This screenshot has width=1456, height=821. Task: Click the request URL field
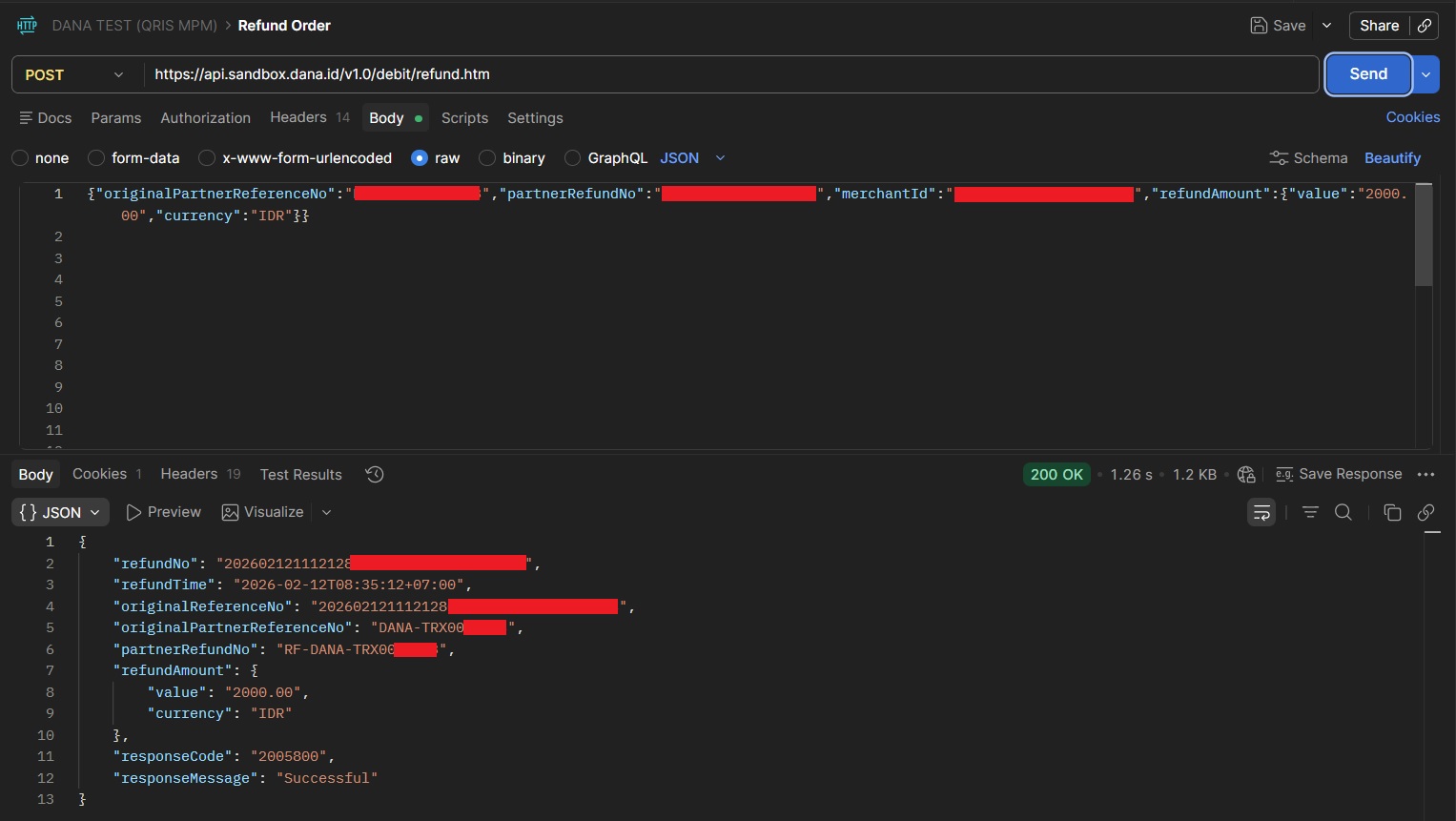tap(730, 74)
